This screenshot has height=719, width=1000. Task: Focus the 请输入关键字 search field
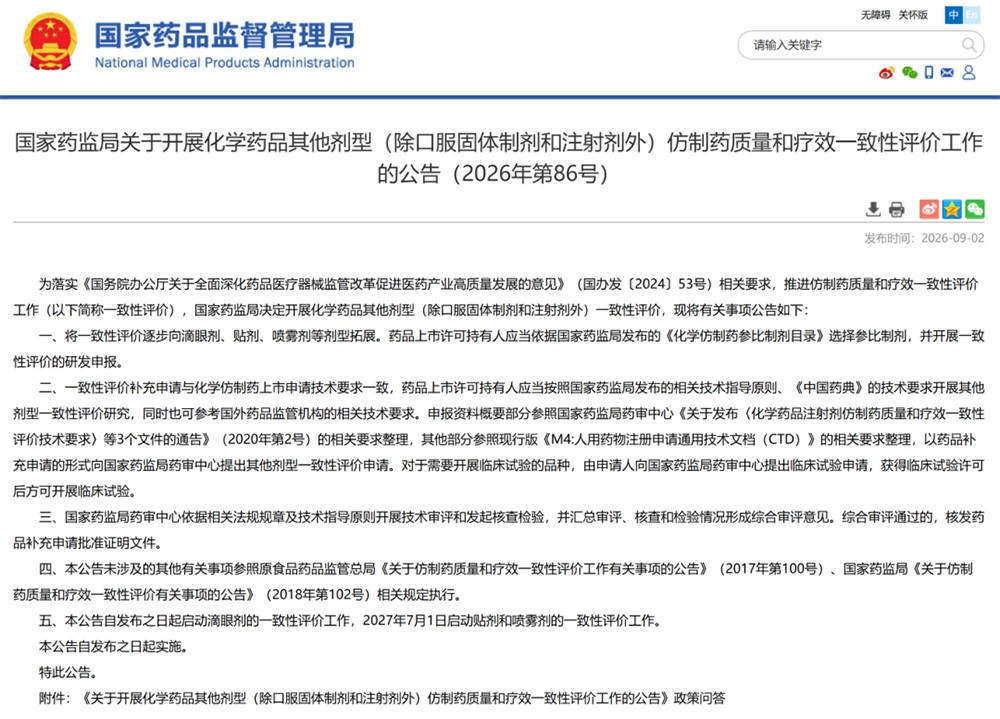point(860,45)
